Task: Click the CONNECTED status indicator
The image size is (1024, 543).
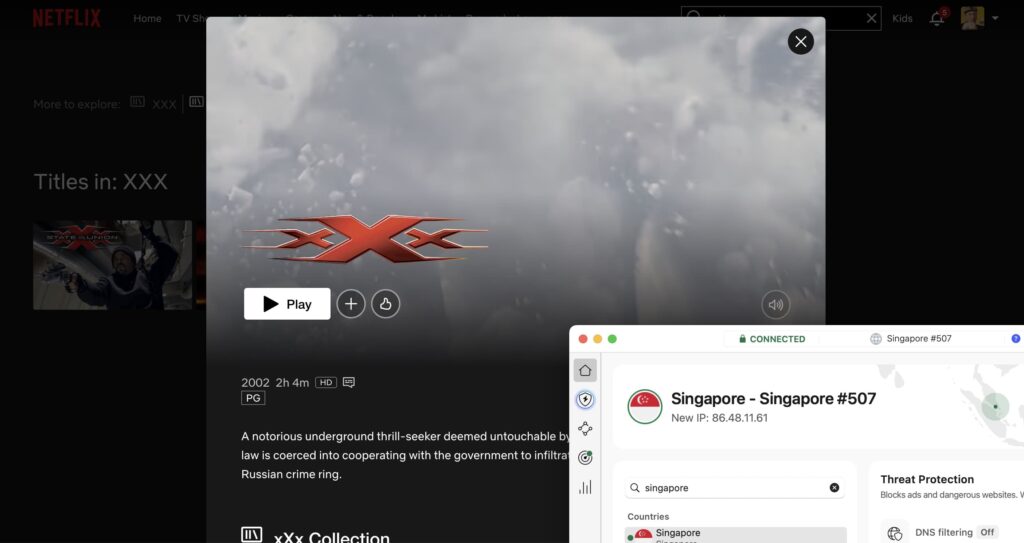Action: [x=772, y=338]
